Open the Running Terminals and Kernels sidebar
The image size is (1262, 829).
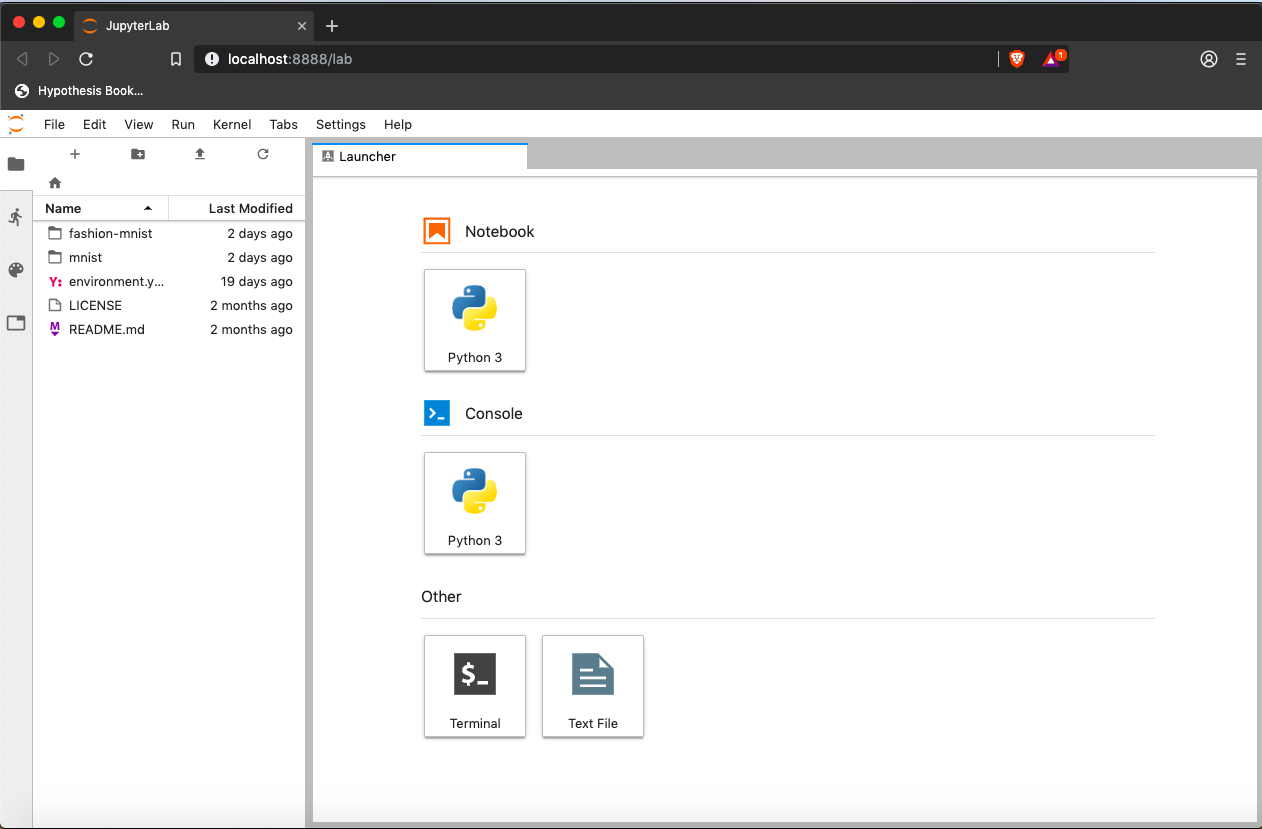[16, 217]
